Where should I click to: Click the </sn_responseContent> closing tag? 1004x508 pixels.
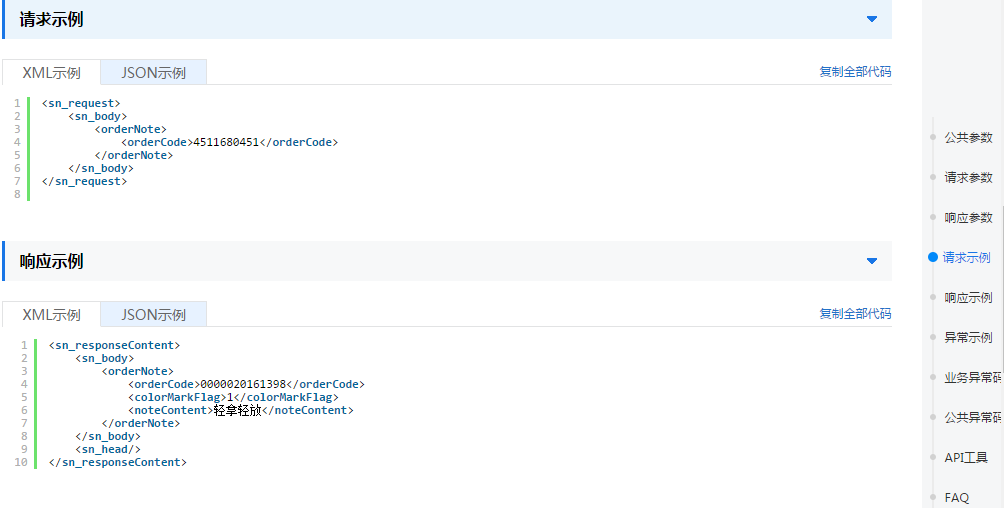click(118, 463)
